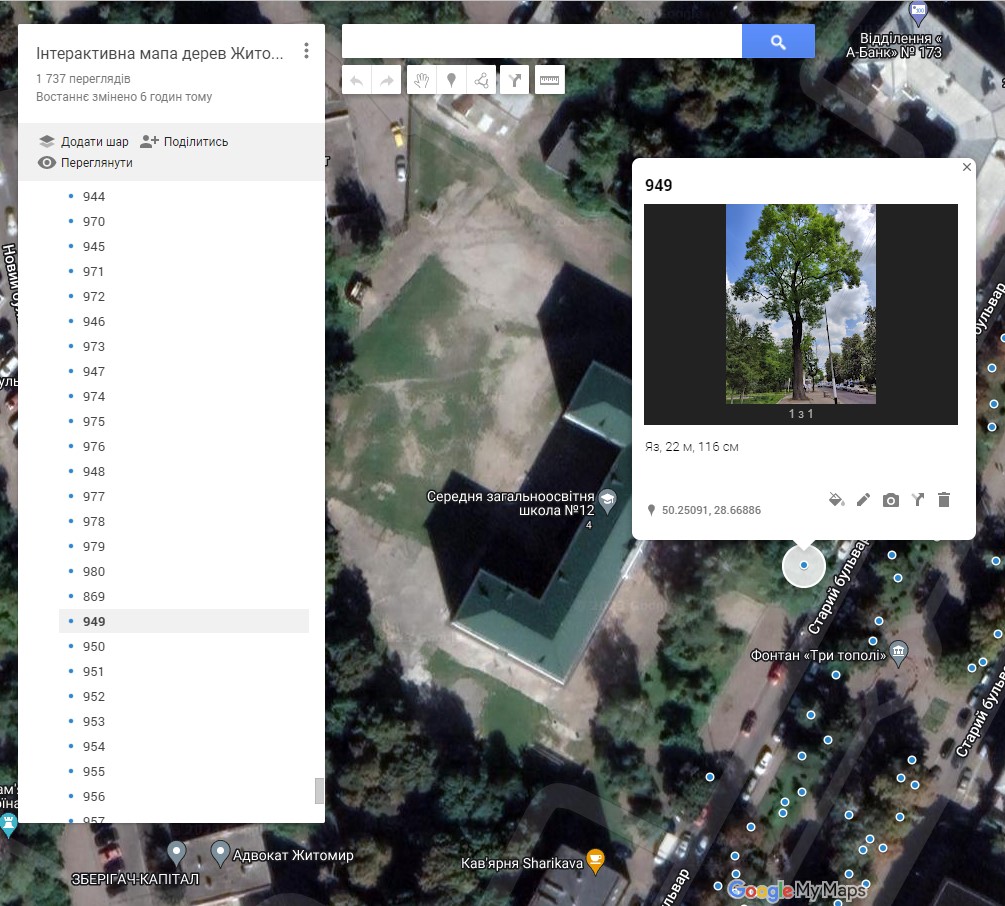Close the 949 info popup
Screen dimensions: 1005x906
966,168
